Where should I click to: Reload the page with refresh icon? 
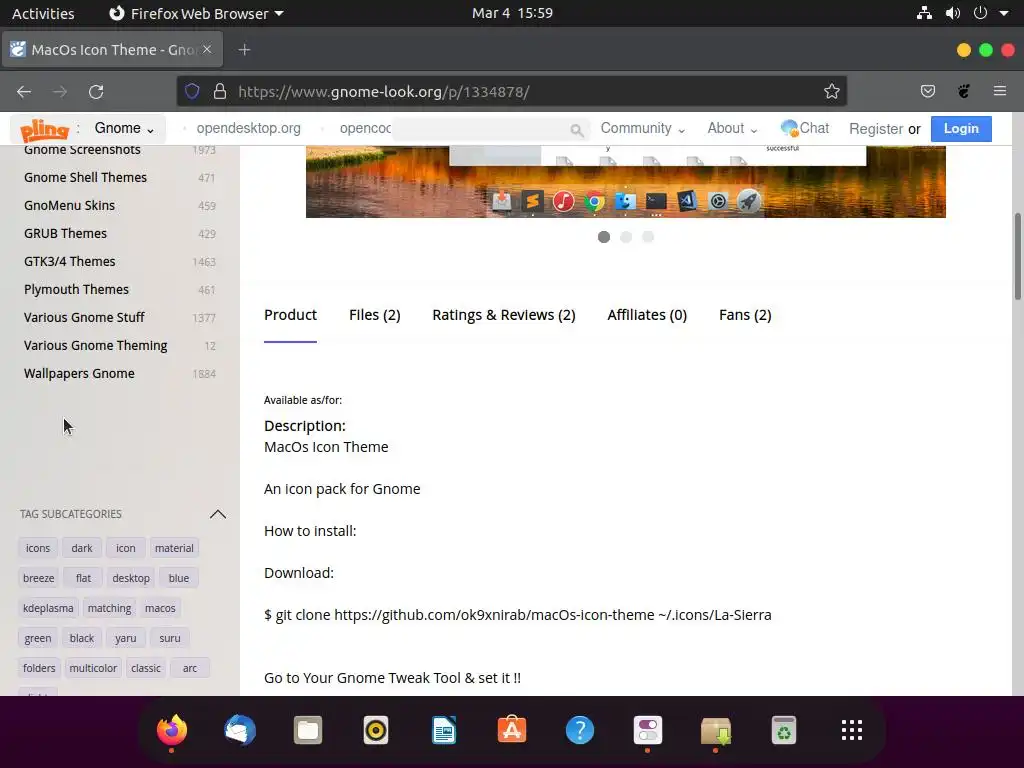click(x=96, y=92)
